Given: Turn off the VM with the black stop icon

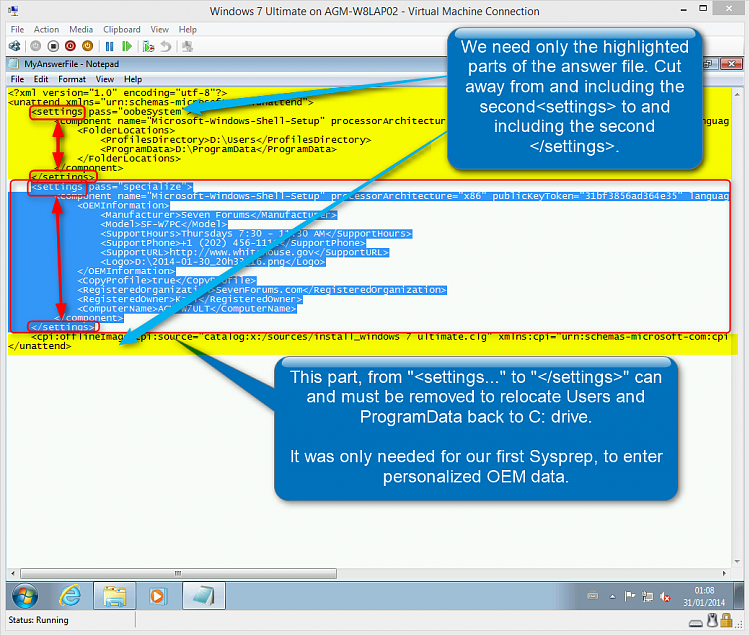Looking at the screenshot, I should (x=53, y=46).
